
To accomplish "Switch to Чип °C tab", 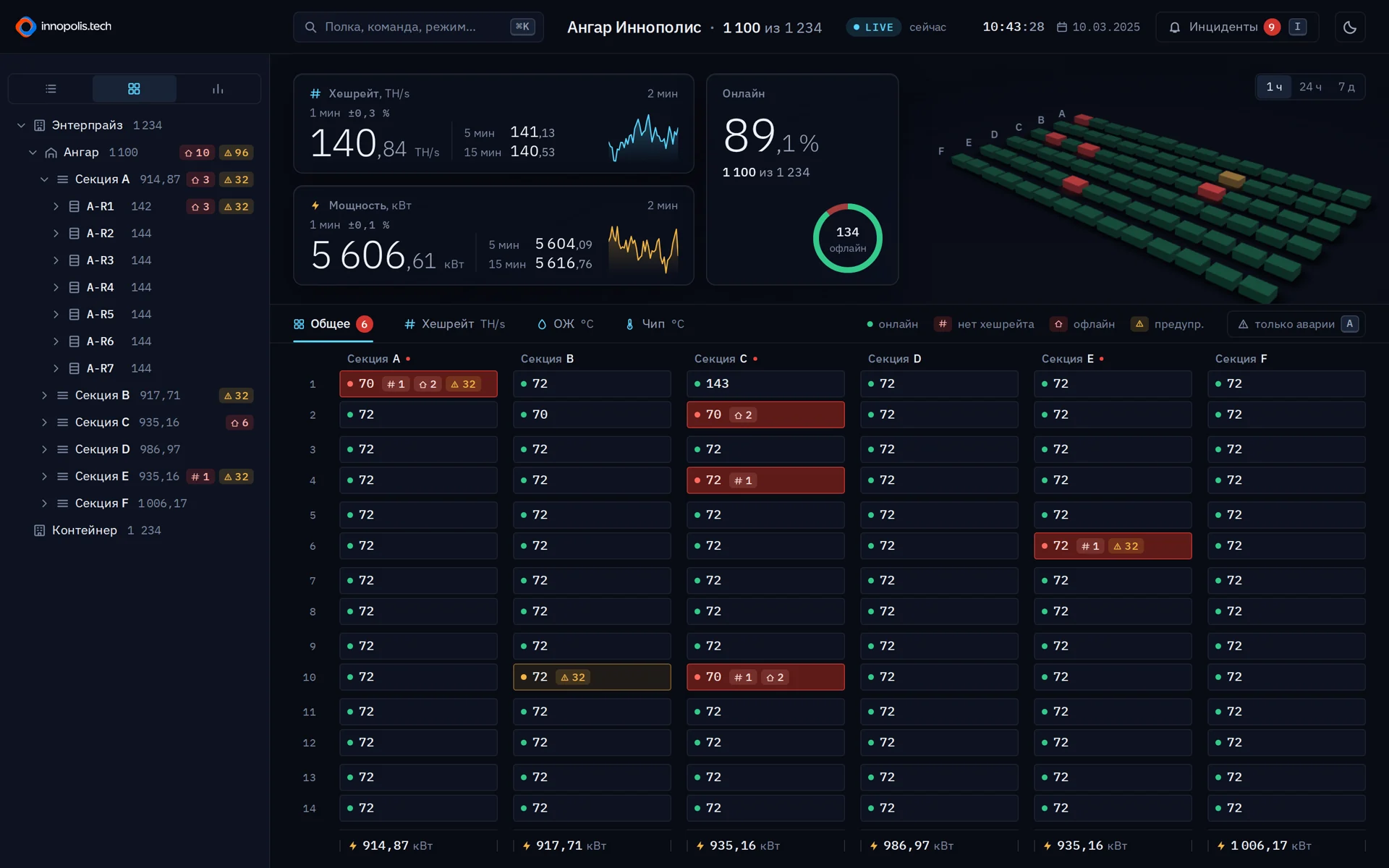I will point(655,324).
